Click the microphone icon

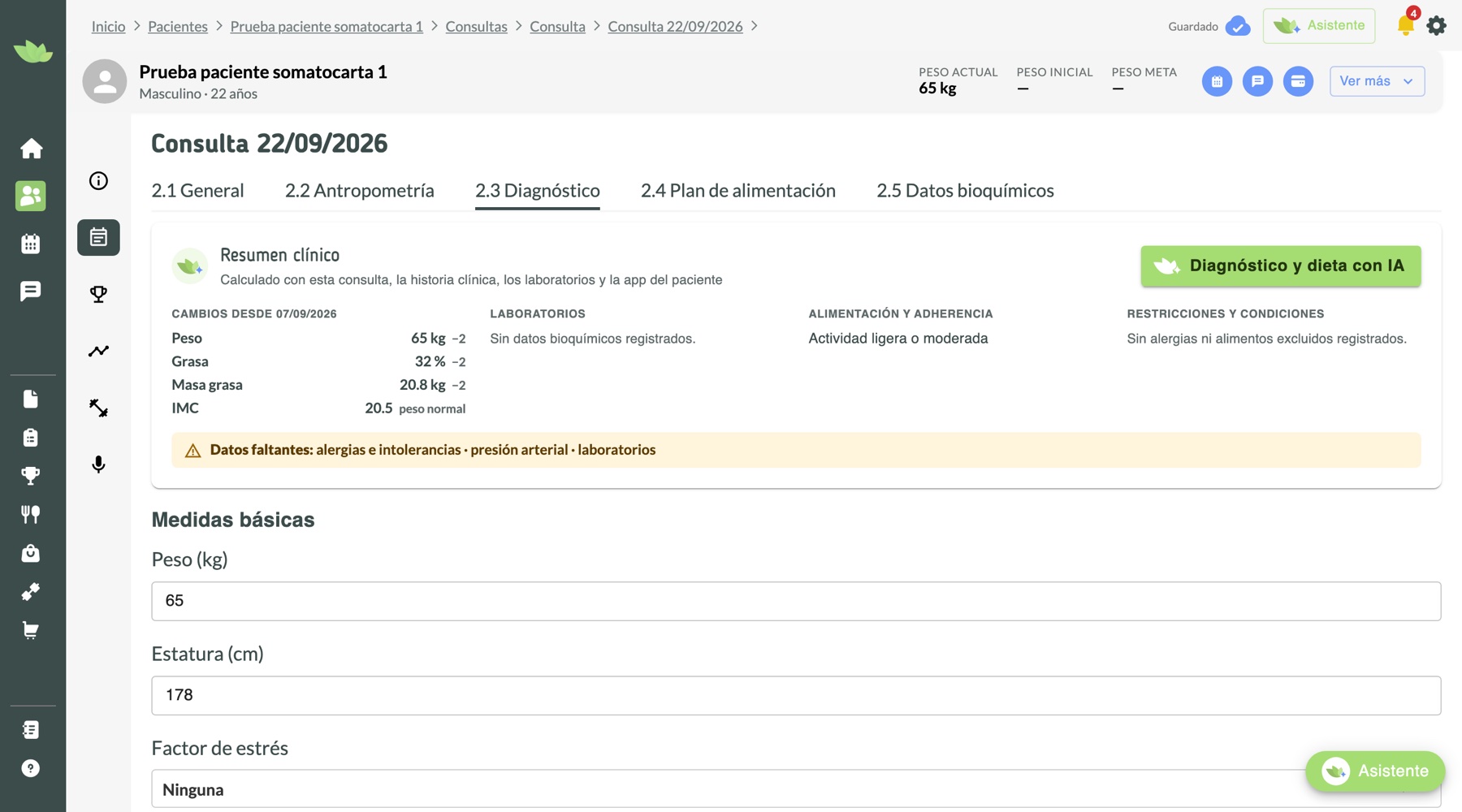98,464
